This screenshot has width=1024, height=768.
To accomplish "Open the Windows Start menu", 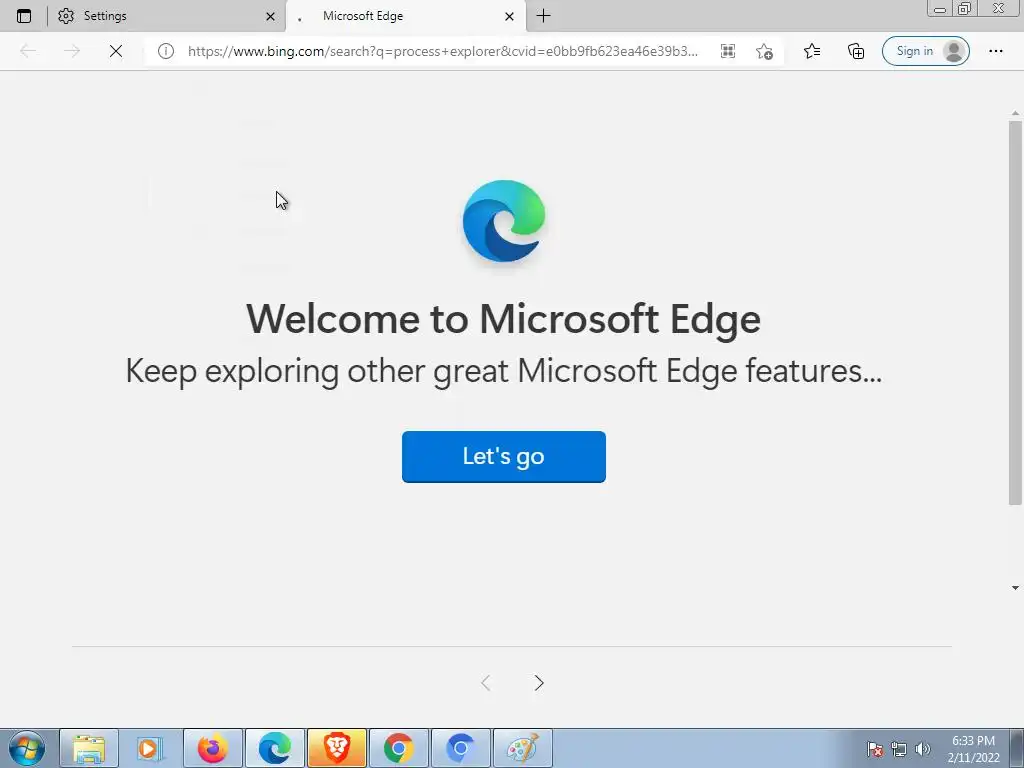I will pyautogui.click(x=26, y=748).
